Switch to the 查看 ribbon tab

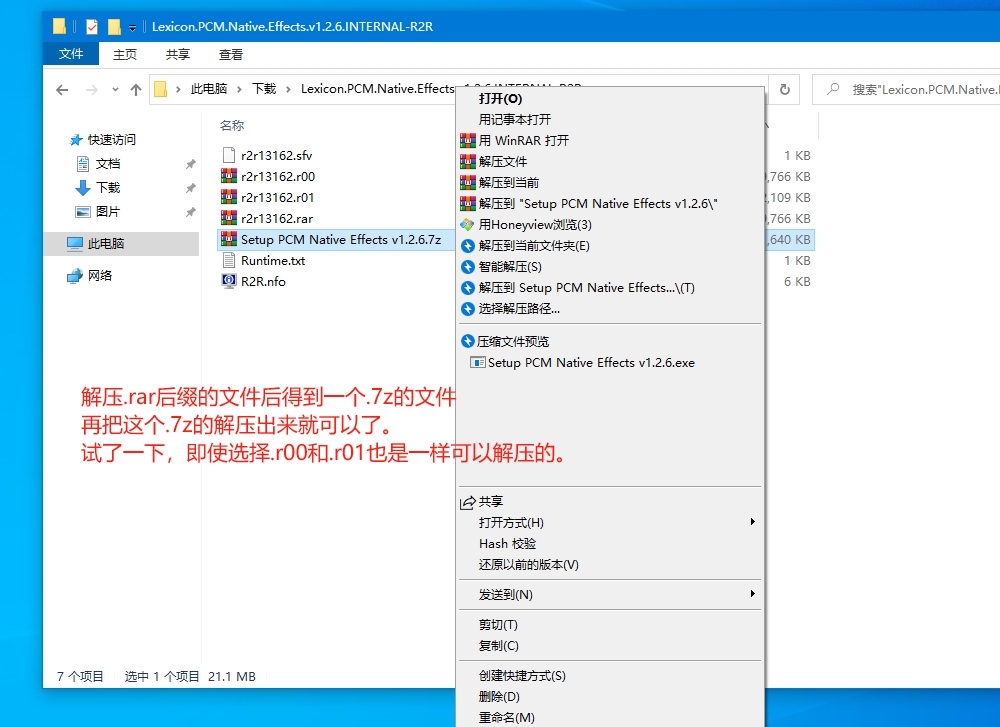point(230,54)
